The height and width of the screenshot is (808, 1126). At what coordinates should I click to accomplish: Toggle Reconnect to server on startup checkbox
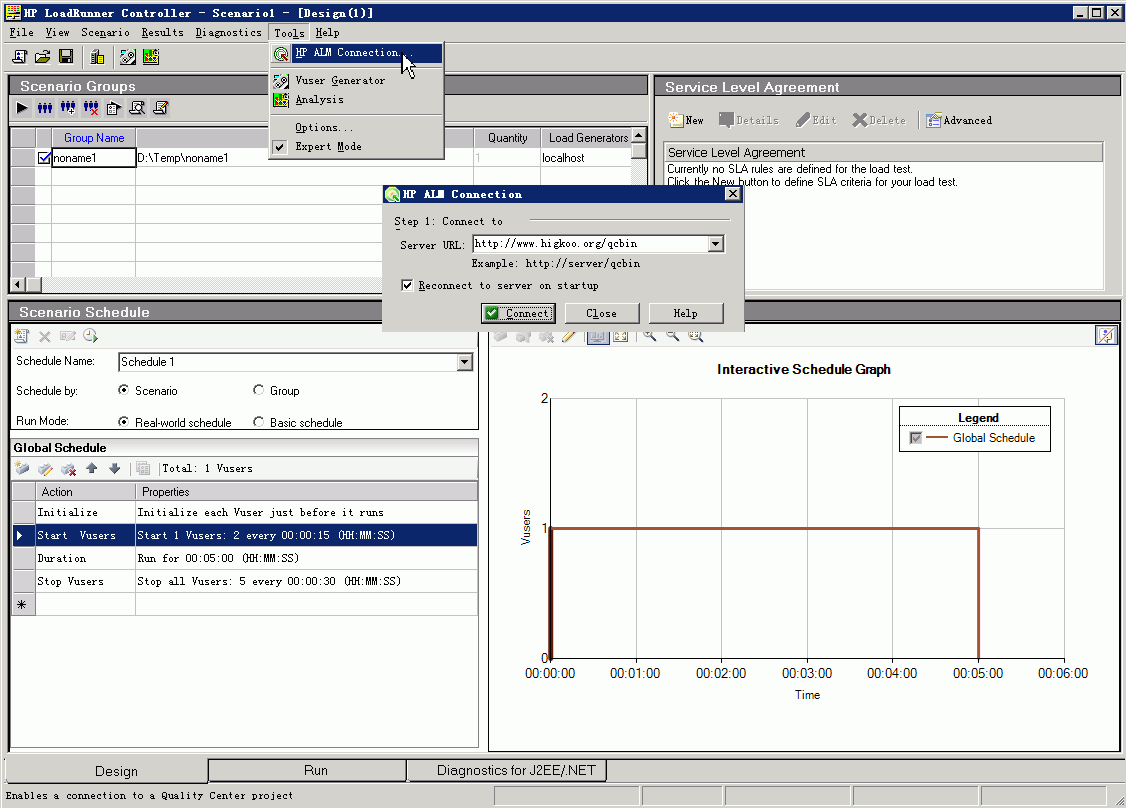click(407, 285)
